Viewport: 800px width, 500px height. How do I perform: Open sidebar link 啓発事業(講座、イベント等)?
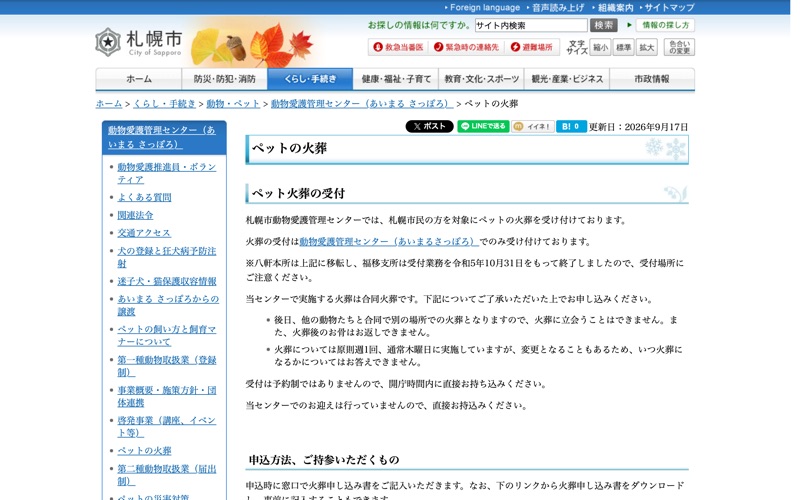click(167, 427)
